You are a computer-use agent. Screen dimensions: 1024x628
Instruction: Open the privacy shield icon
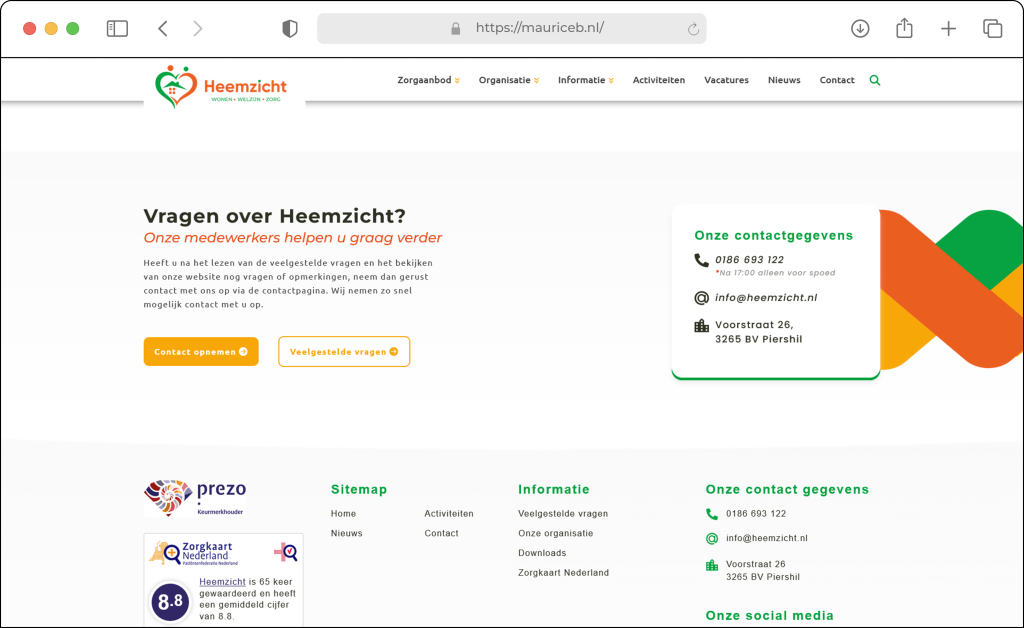click(x=290, y=28)
